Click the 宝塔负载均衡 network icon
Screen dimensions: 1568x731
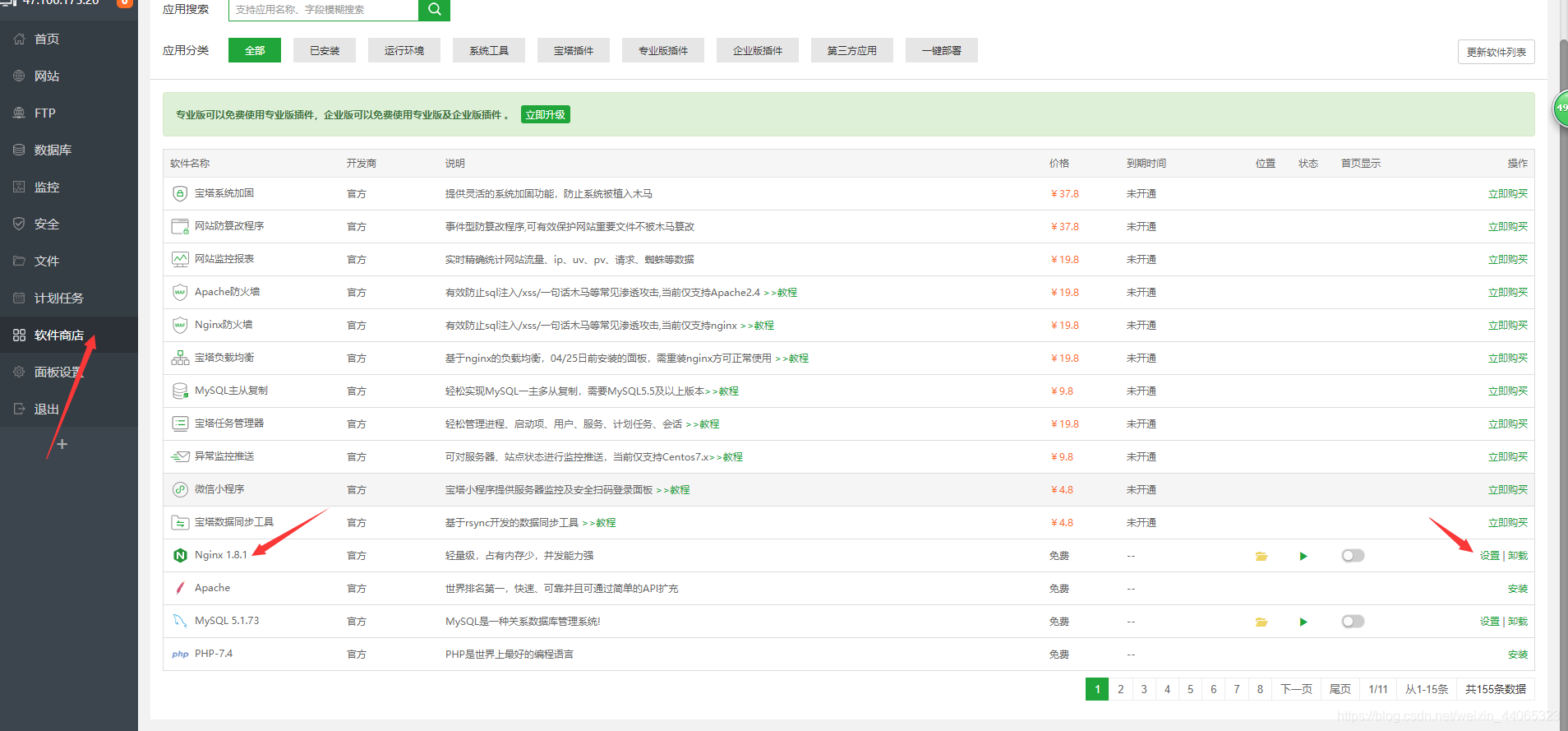(x=180, y=358)
